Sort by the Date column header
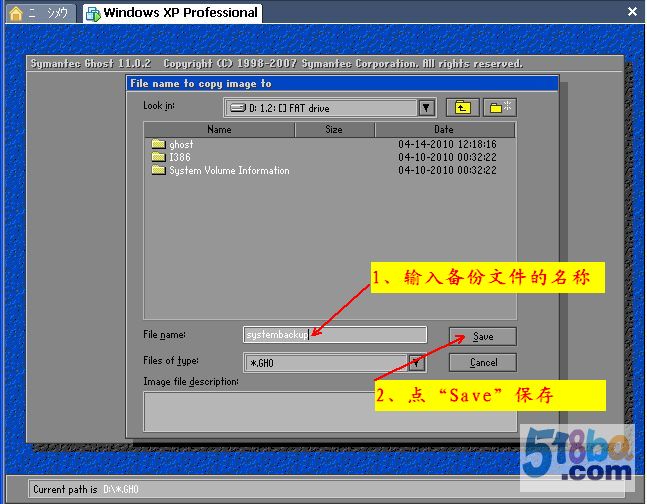647x504 pixels. point(444,130)
